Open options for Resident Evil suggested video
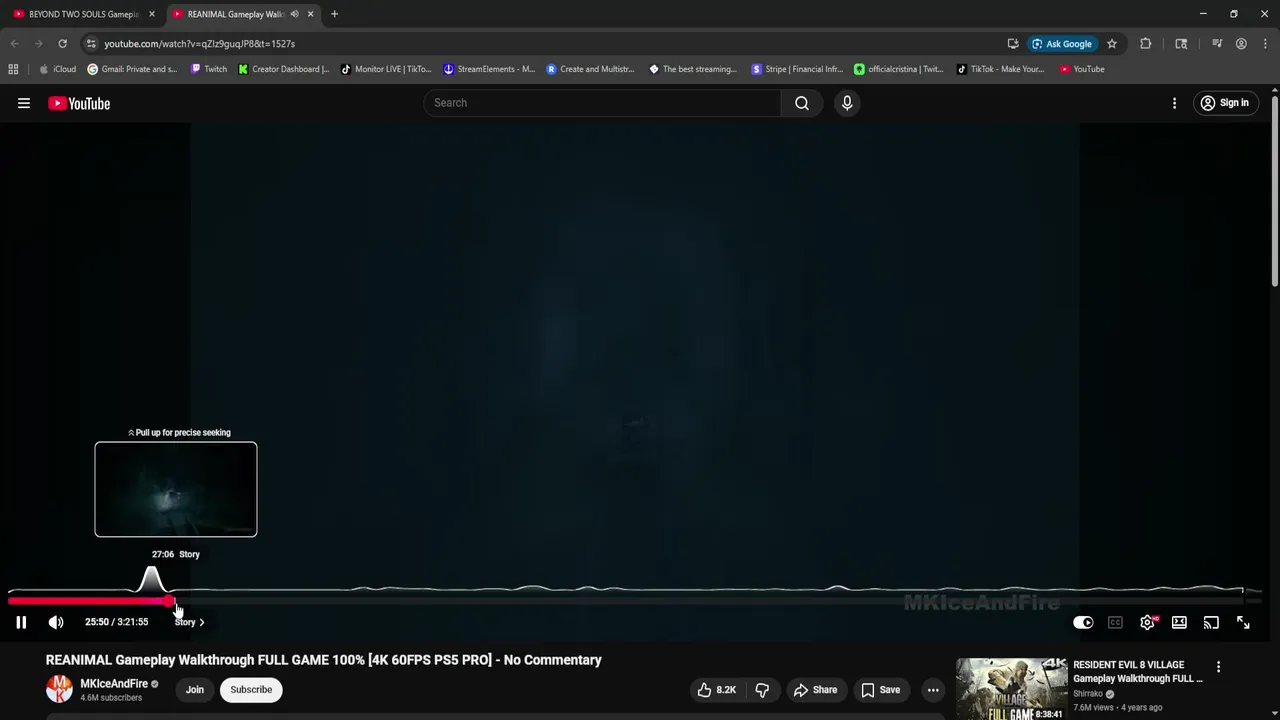Image resolution: width=1280 pixels, height=720 pixels. tap(1218, 667)
